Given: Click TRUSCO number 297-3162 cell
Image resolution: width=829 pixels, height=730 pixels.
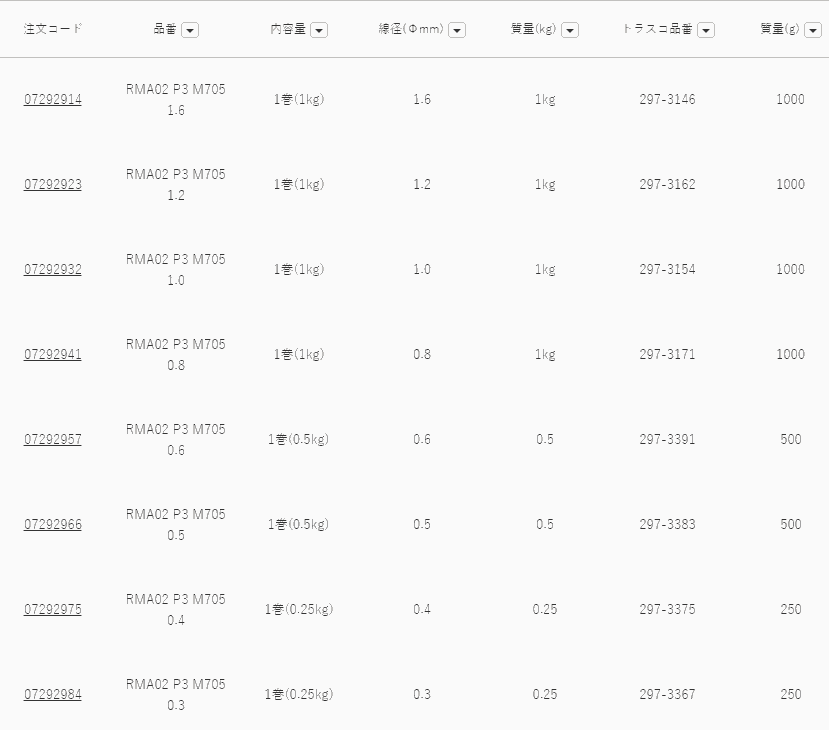Looking at the screenshot, I should (x=667, y=185).
